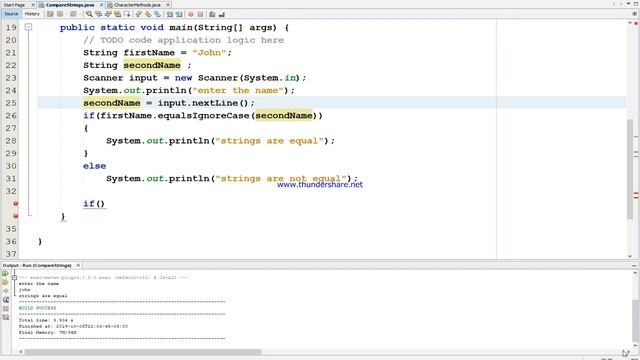Click the greyed arrow icon in Output sidebar
The image size is (640, 360).
pyautogui.click(x=6, y=291)
